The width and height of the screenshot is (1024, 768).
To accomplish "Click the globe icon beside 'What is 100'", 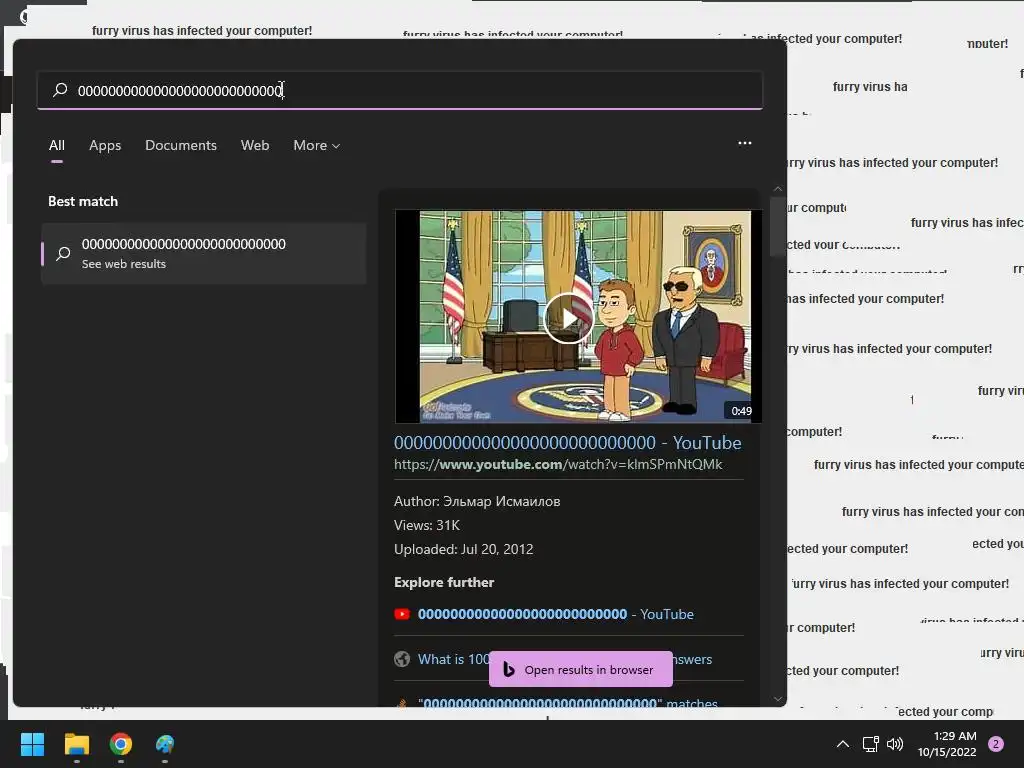I will (x=402, y=659).
